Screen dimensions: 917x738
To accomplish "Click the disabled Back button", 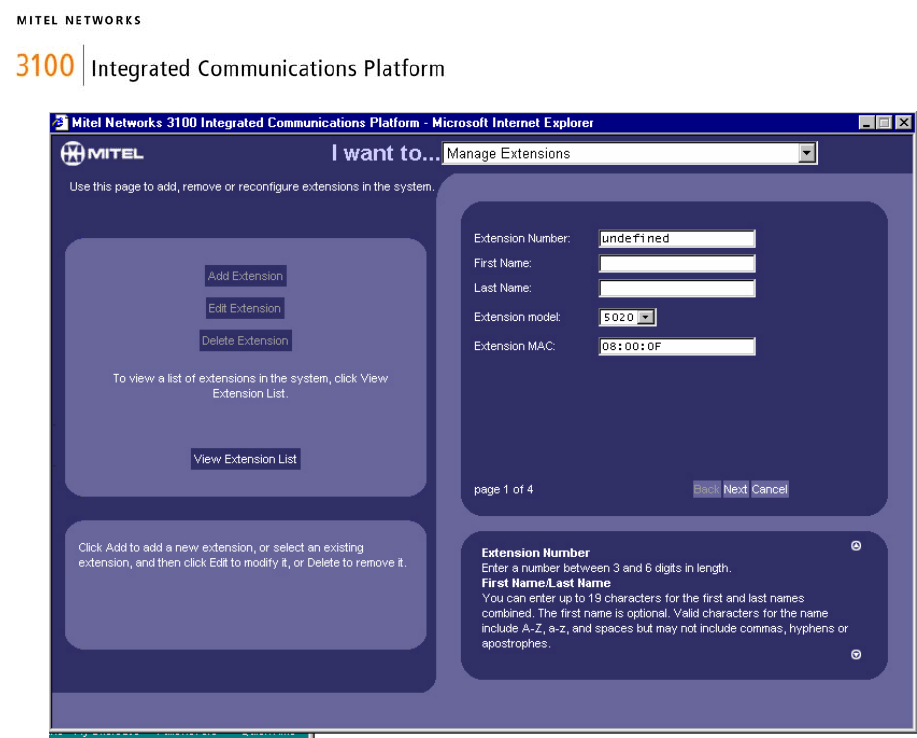I will (706, 489).
